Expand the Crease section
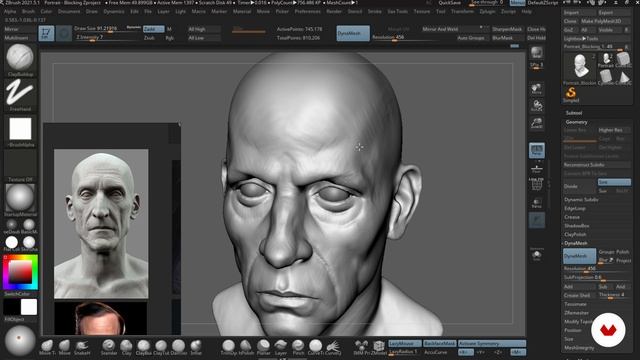The image size is (640, 360). pyautogui.click(x=572, y=217)
